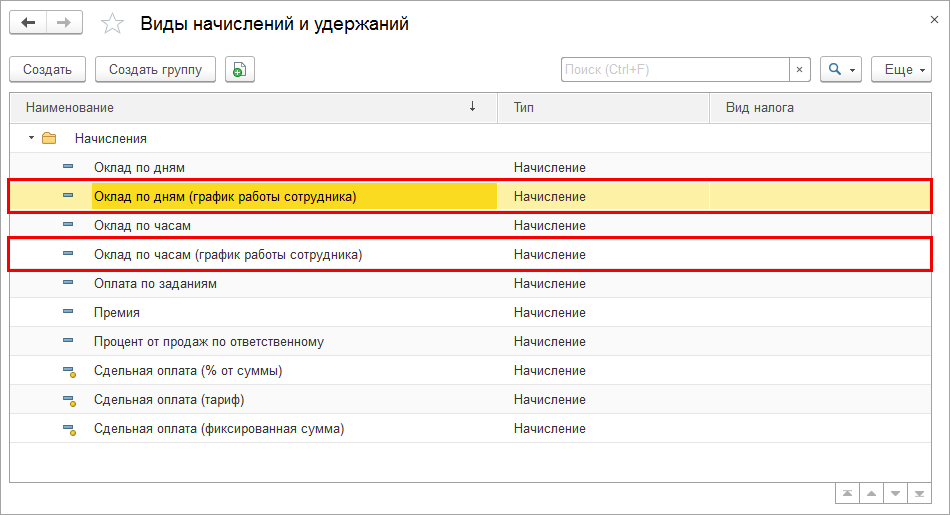Collapse the Начисления group
The width and height of the screenshot is (950, 515).
pos(31,138)
